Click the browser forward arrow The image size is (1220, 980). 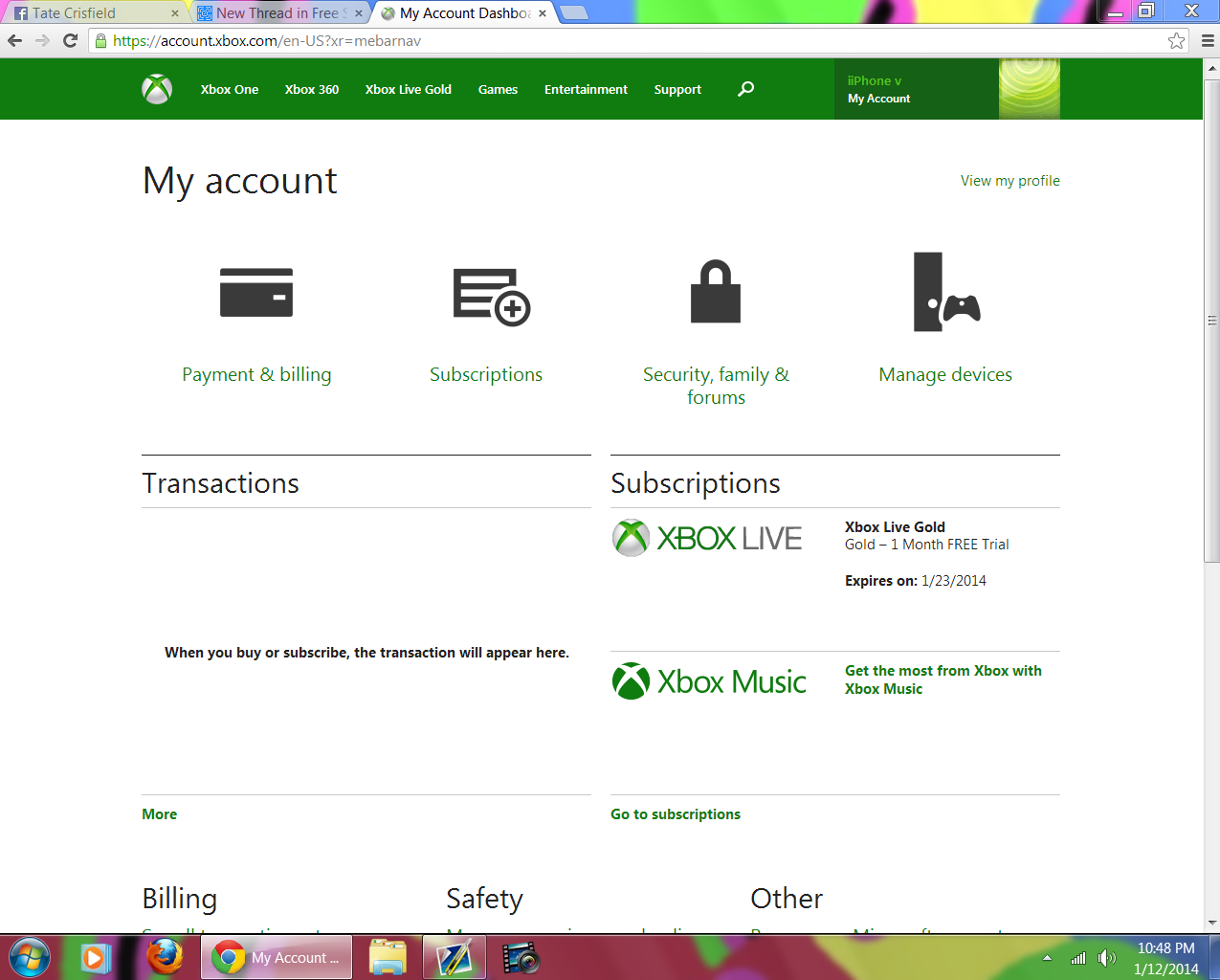[x=42, y=40]
